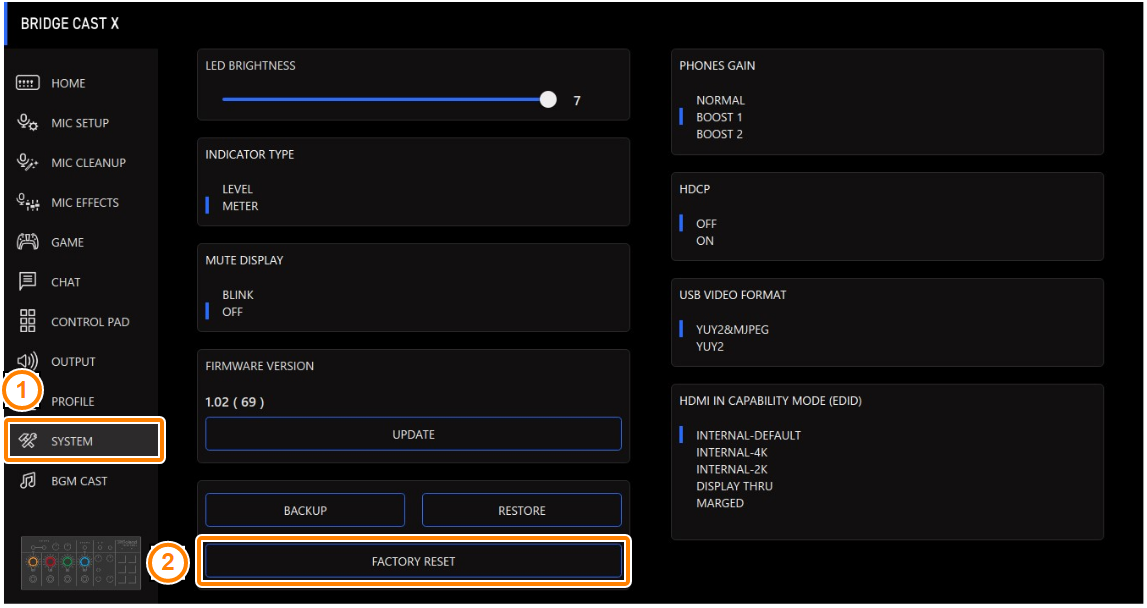Image resolution: width=1147 pixels, height=608 pixels.
Task: Turn HDCP ON
Action: pos(704,241)
